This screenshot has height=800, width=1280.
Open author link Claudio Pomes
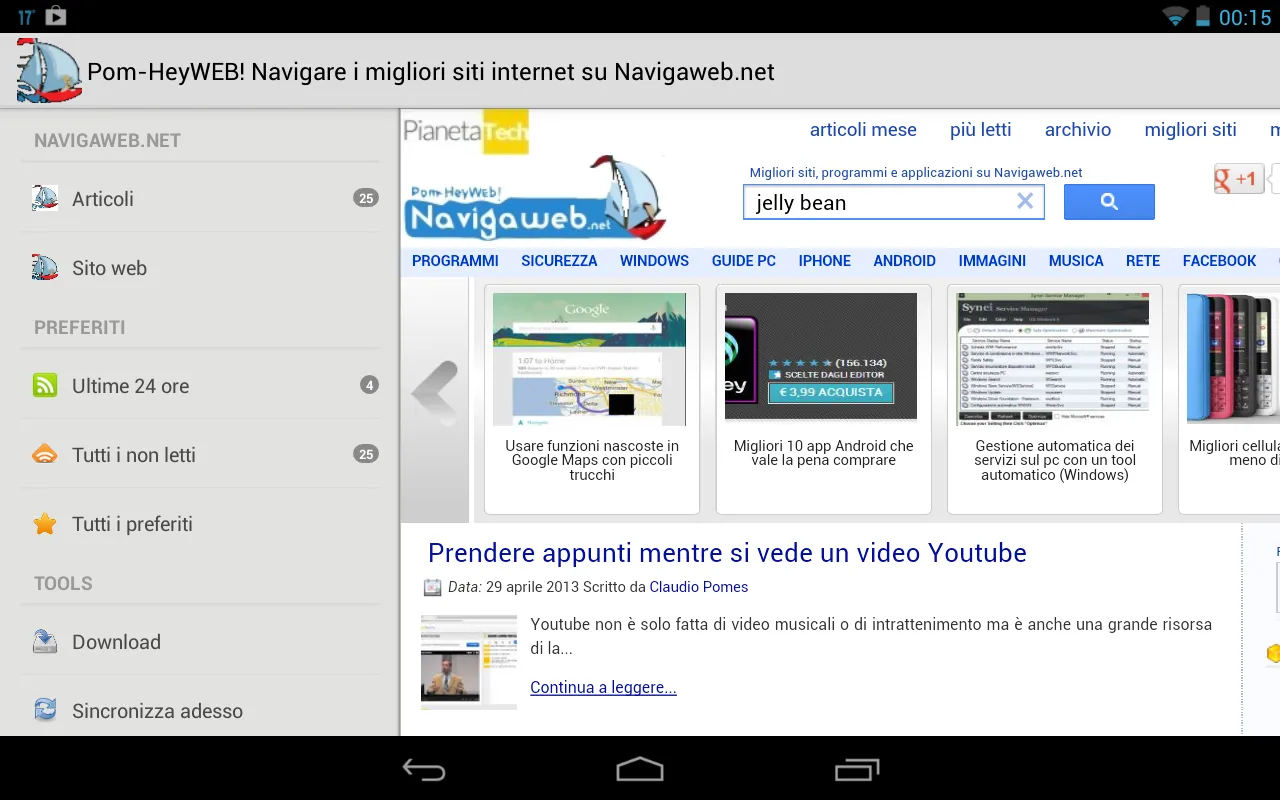pos(699,587)
